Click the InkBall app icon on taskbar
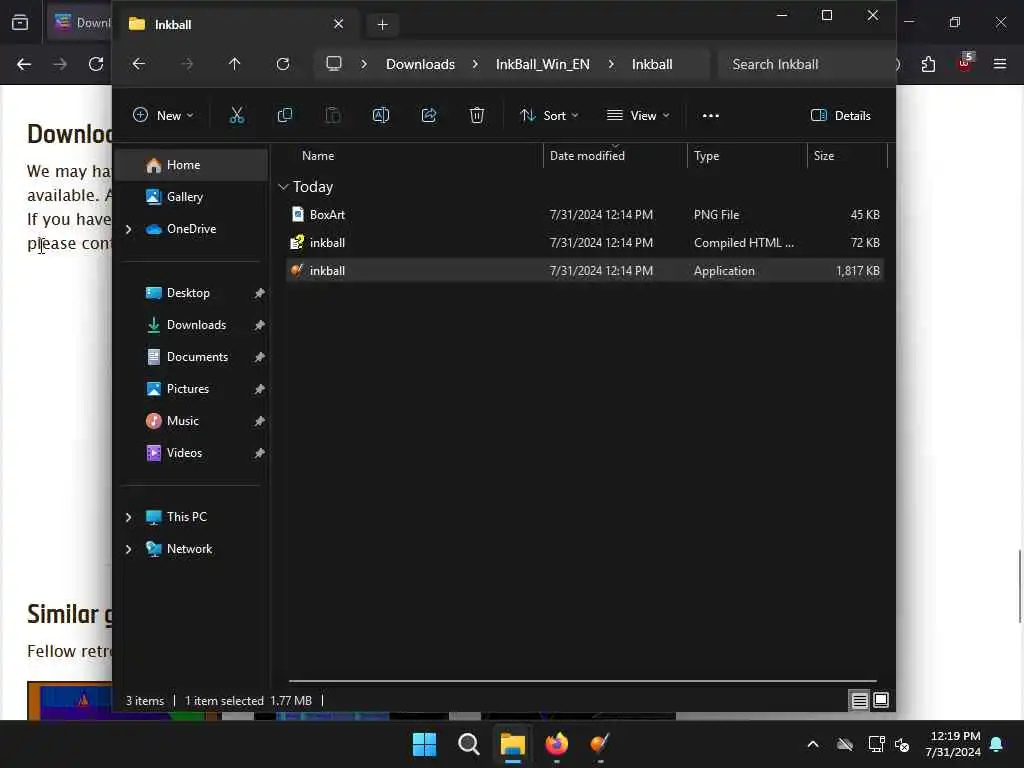 (600, 744)
